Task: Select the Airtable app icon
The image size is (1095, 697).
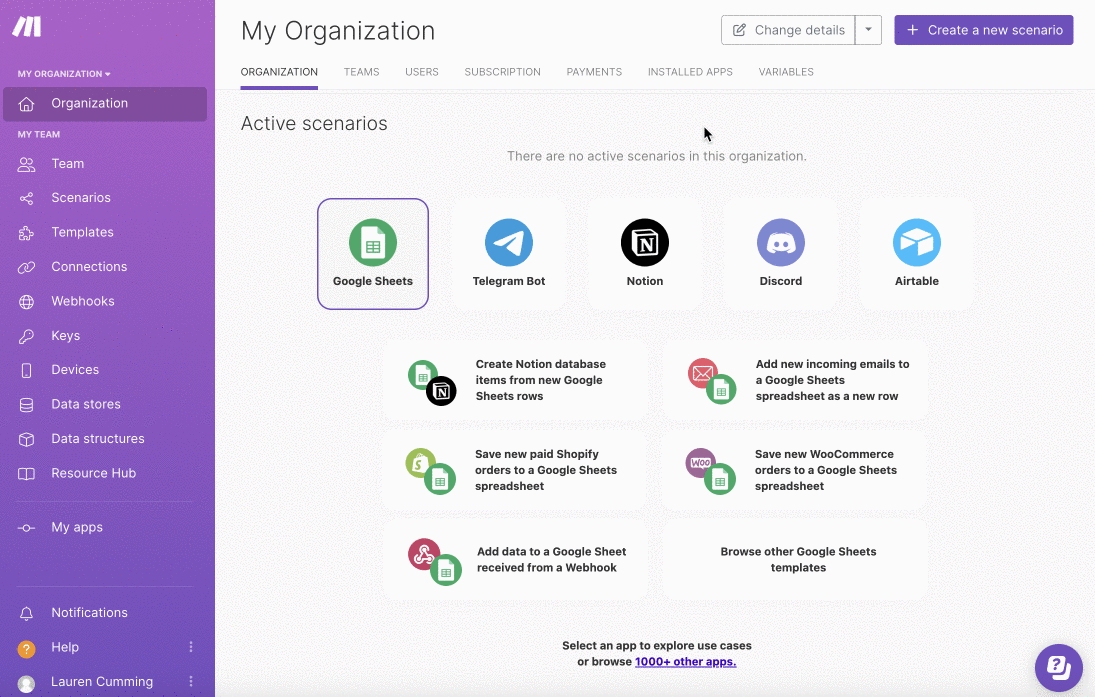Action: (916, 242)
